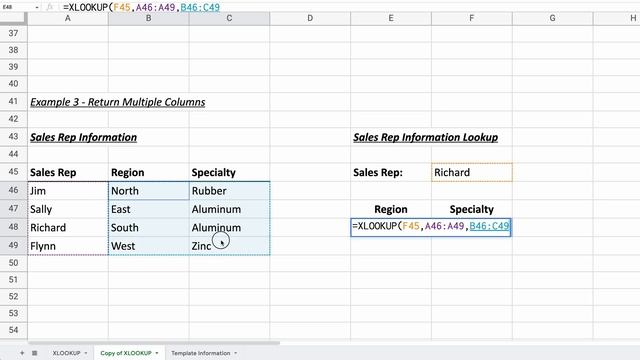Select the Aluminum cell in Richard's row
Viewport: 640px width, 360px height.
[229, 227]
